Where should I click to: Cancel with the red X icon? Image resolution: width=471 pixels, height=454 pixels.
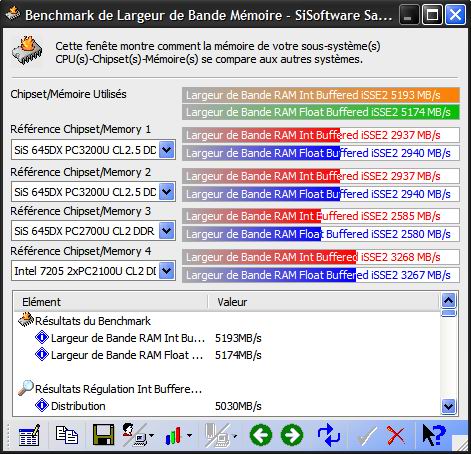396,435
